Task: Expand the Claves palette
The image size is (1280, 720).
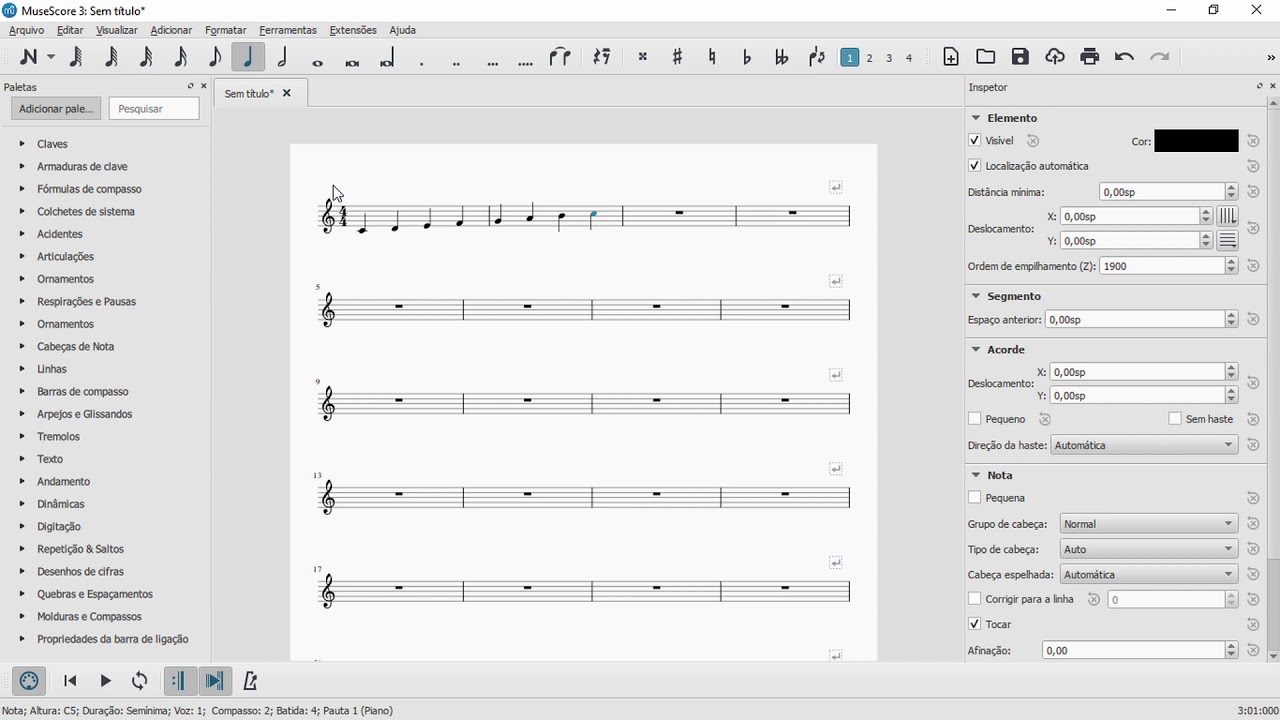Action: [22, 144]
